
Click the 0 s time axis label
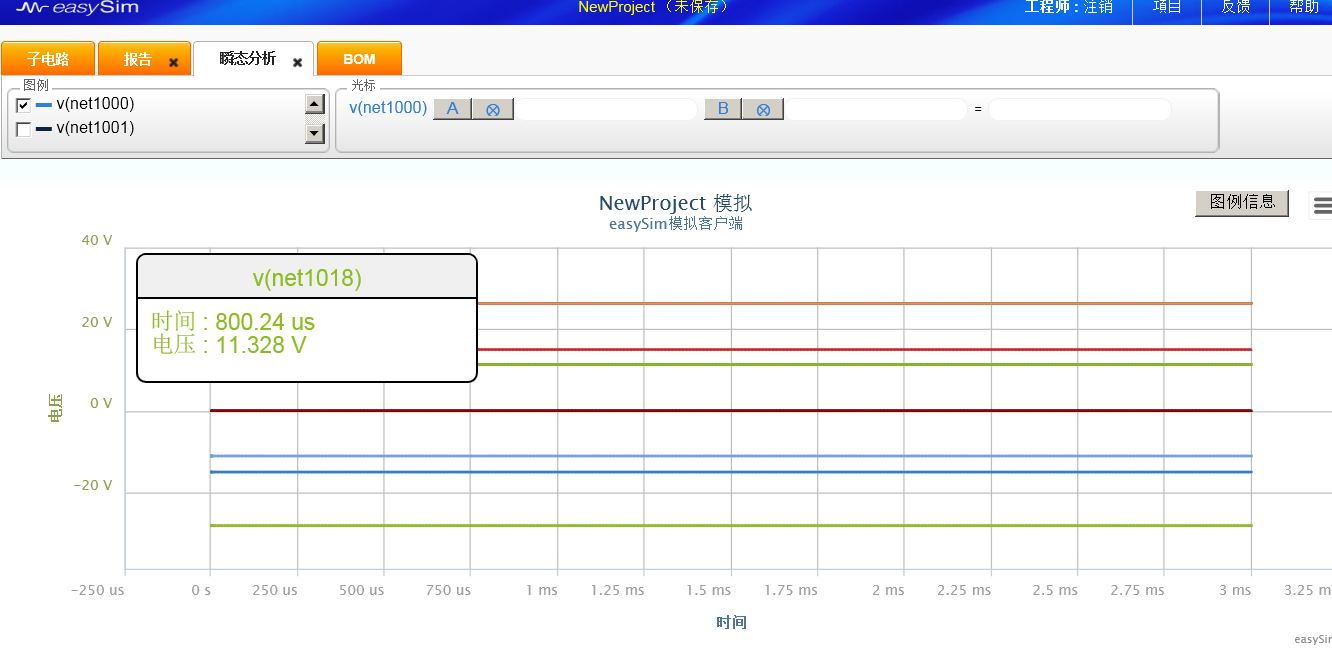click(201, 590)
